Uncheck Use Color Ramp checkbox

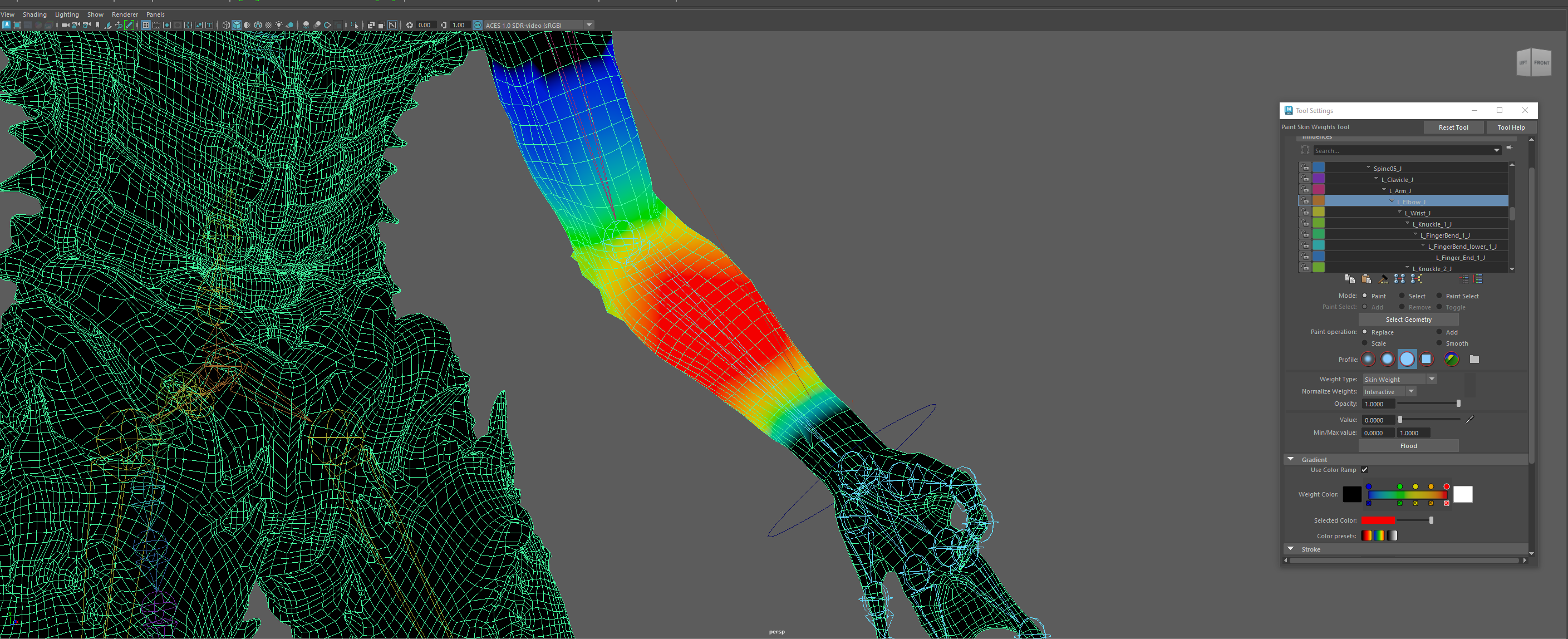pos(1365,470)
